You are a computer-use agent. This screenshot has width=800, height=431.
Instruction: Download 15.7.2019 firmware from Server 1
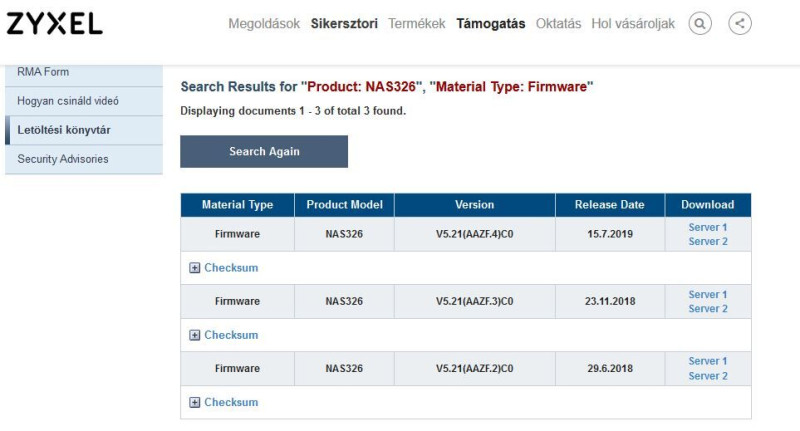coord(708,227)
